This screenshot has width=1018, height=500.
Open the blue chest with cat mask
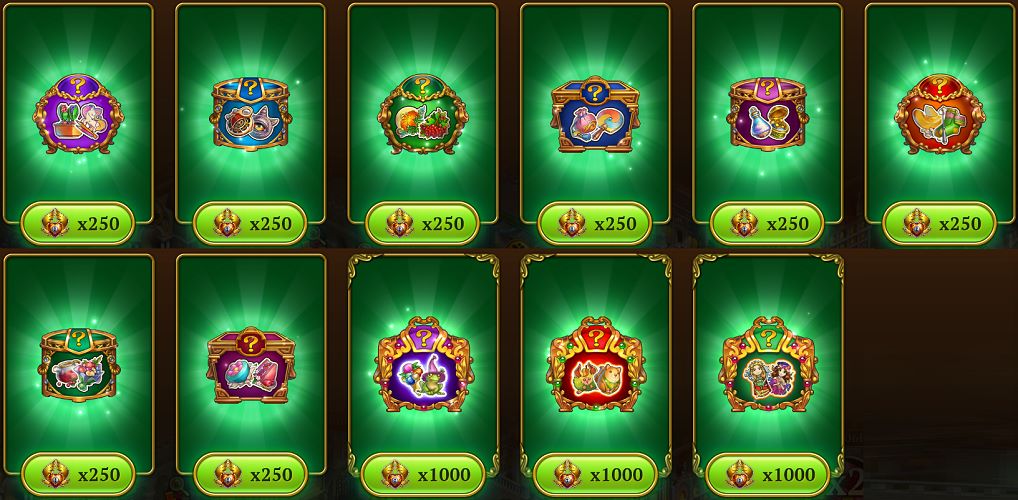(251, 114)
